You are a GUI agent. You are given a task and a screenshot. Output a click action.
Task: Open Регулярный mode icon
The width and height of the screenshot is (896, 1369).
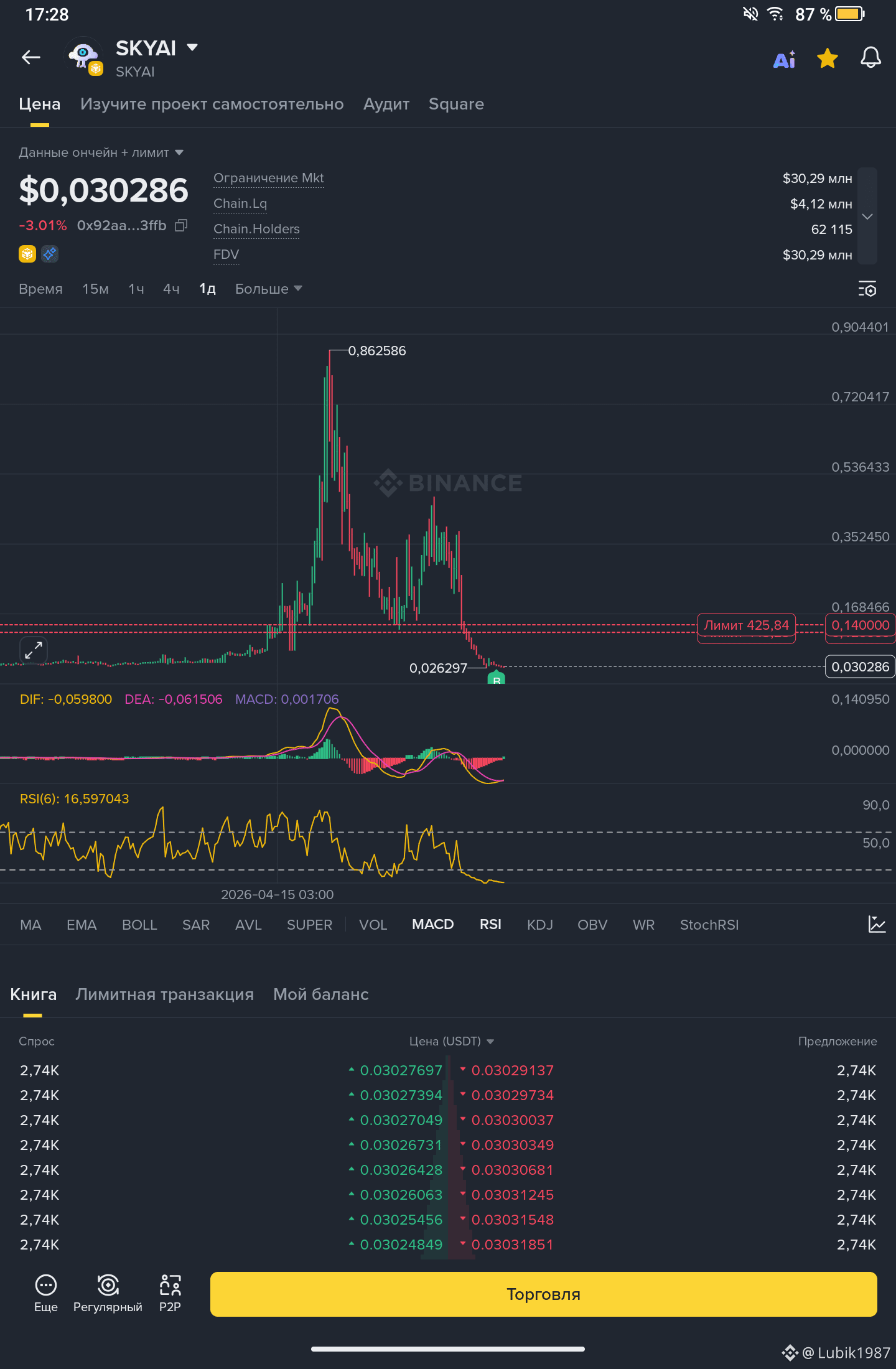108,1294
